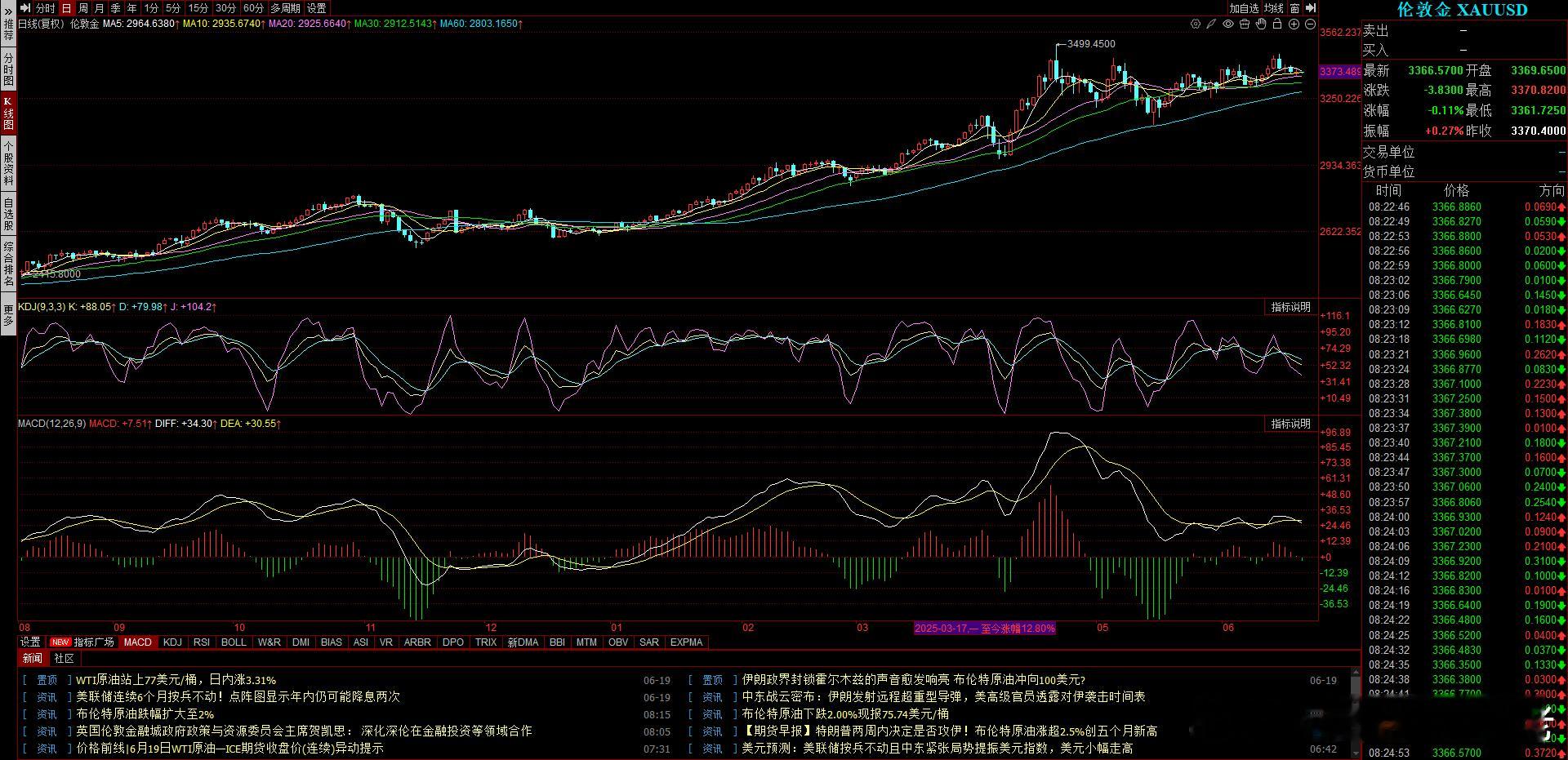
Task: Click 加自选 add to watchlist
Action: [x=1245, y=8]
